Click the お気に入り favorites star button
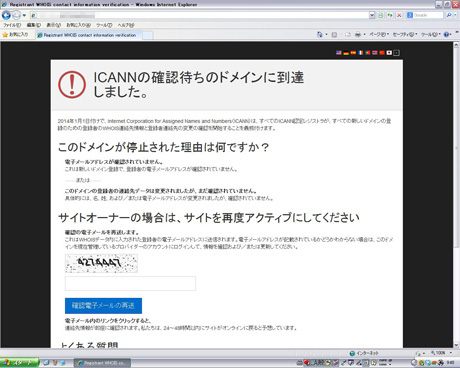Image resolution: width=460 pixels, height=368 pixels. 15,35
